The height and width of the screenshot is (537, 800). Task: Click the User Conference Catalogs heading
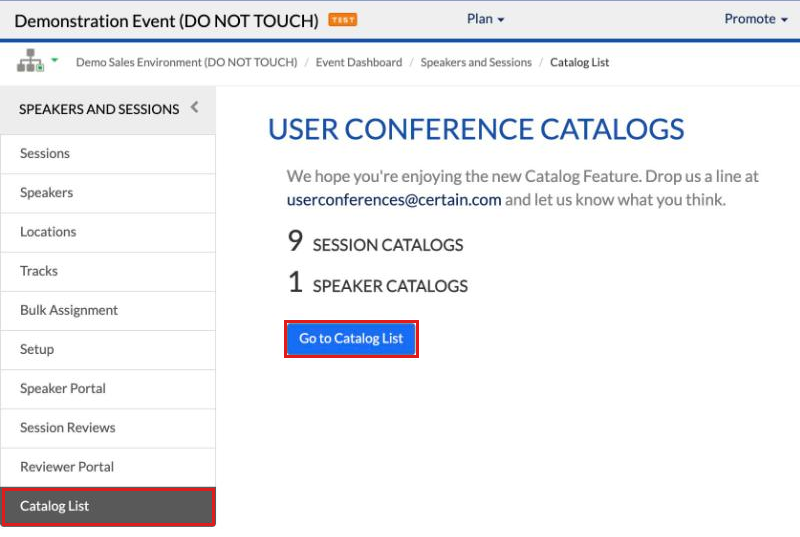click(x=476, y=130)
